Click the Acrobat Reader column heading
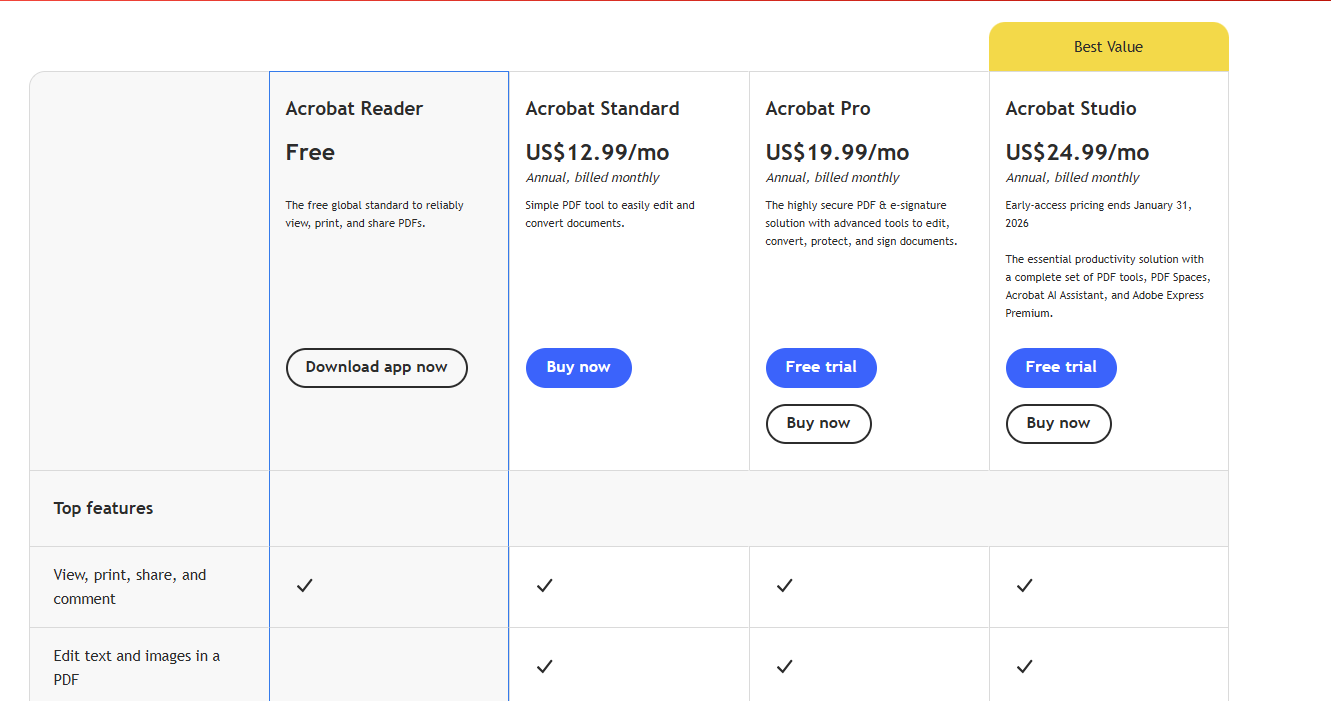 [354, 108]
